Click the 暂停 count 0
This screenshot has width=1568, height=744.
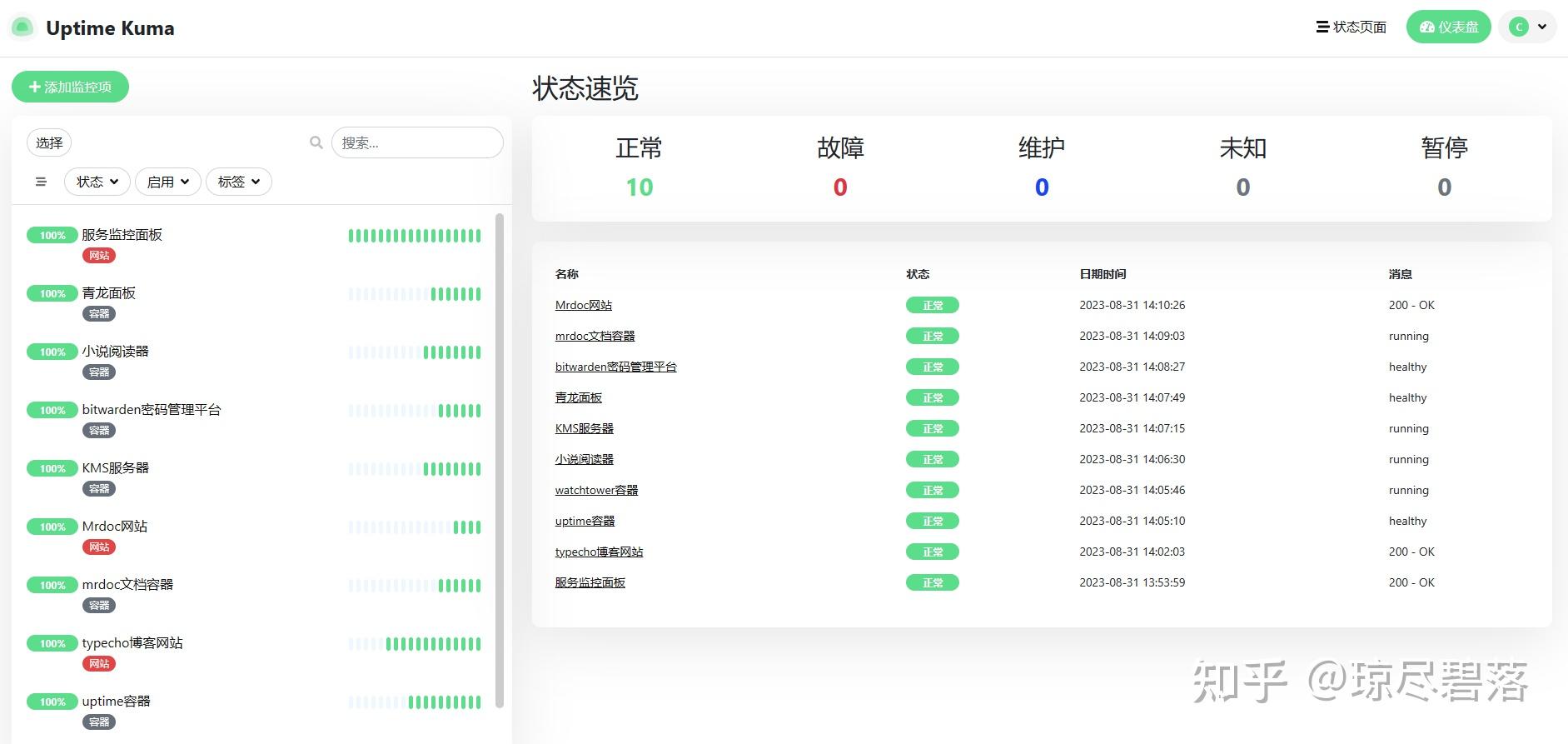click(1445, 187)
